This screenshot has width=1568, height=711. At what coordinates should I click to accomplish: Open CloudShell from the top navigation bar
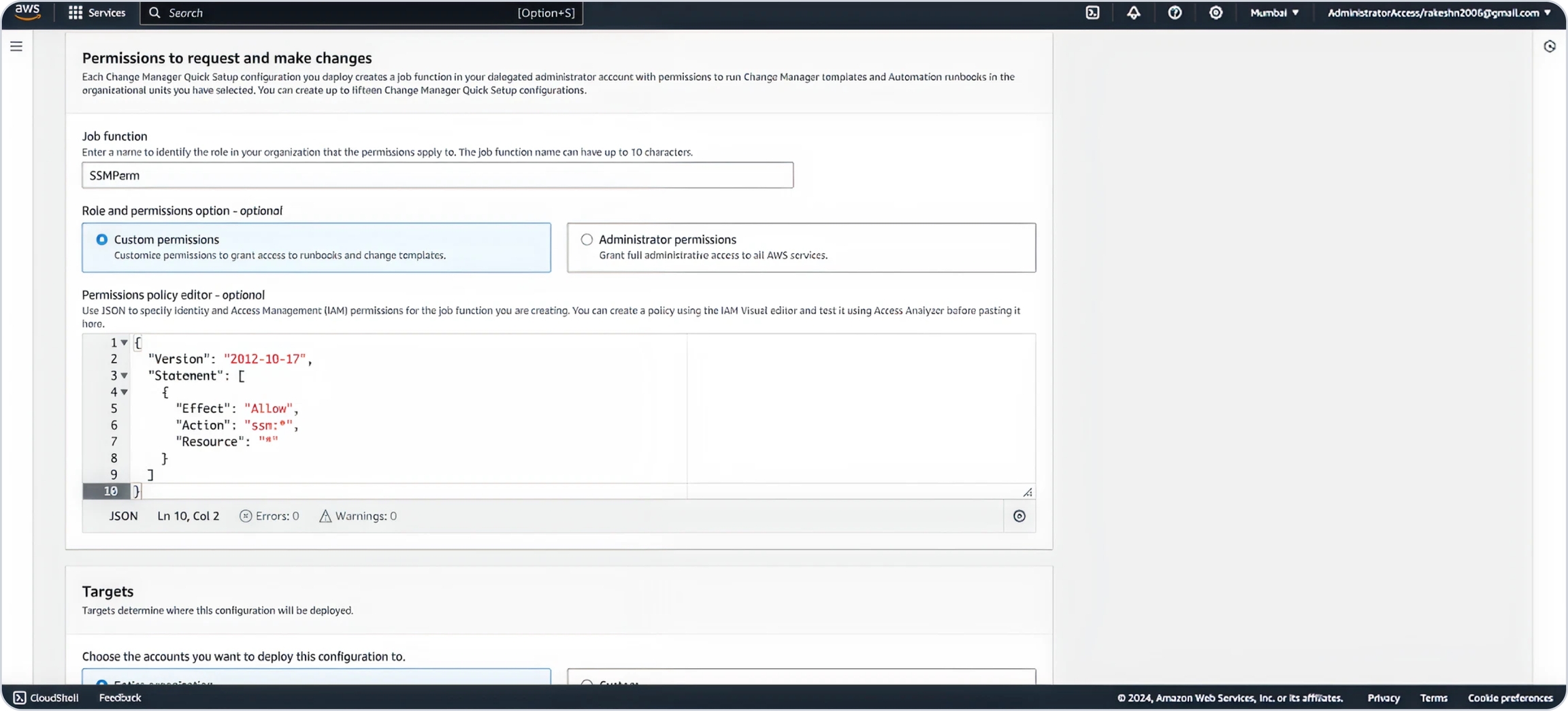(1092, 13)
